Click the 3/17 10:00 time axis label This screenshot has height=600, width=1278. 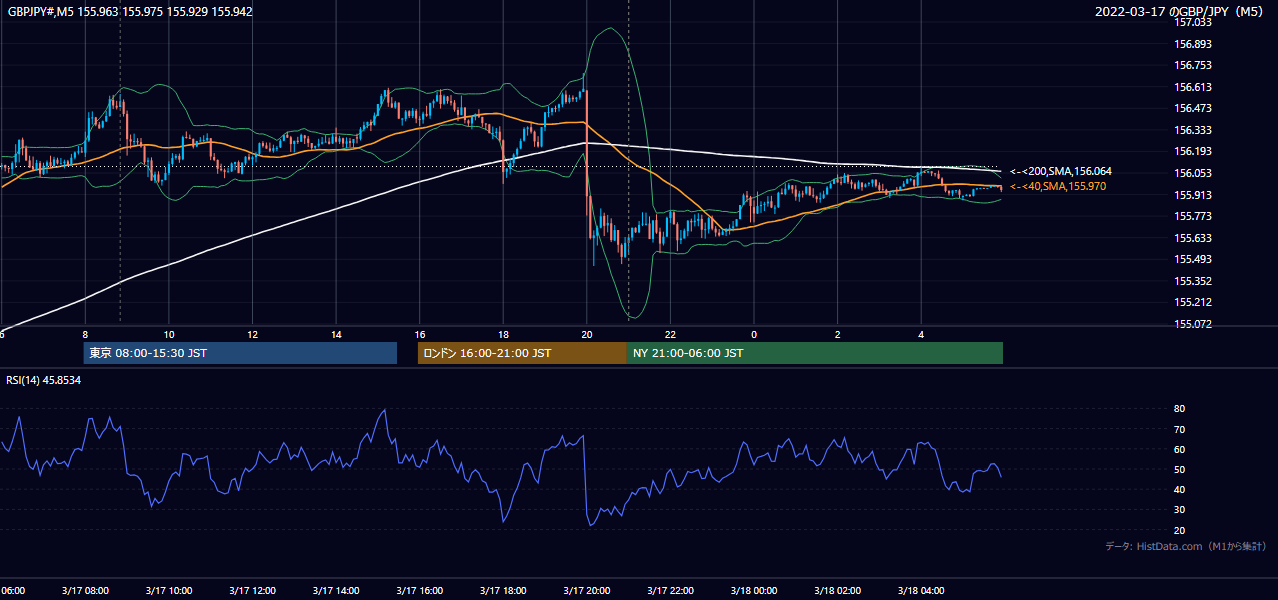coord(169,590)
